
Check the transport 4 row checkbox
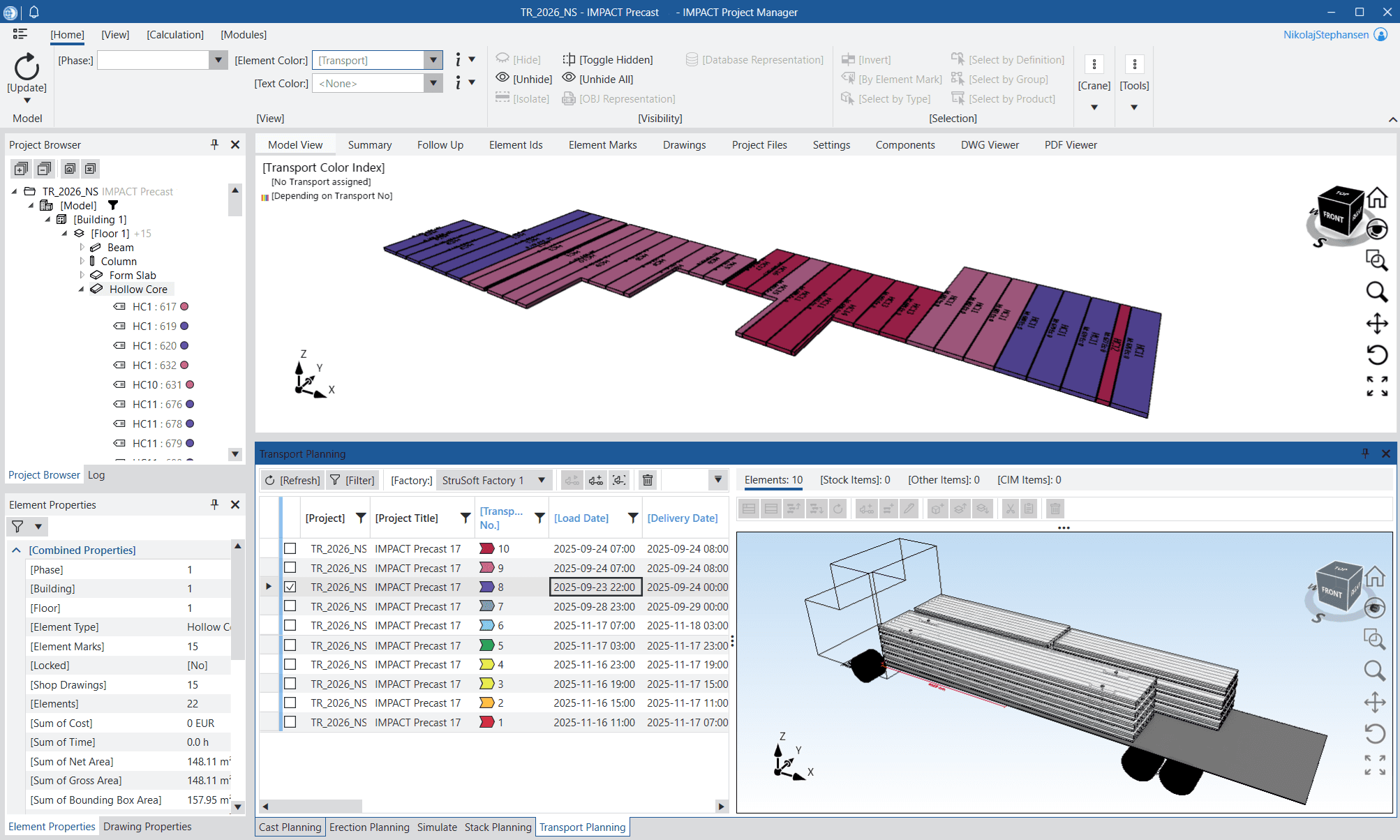290,664
